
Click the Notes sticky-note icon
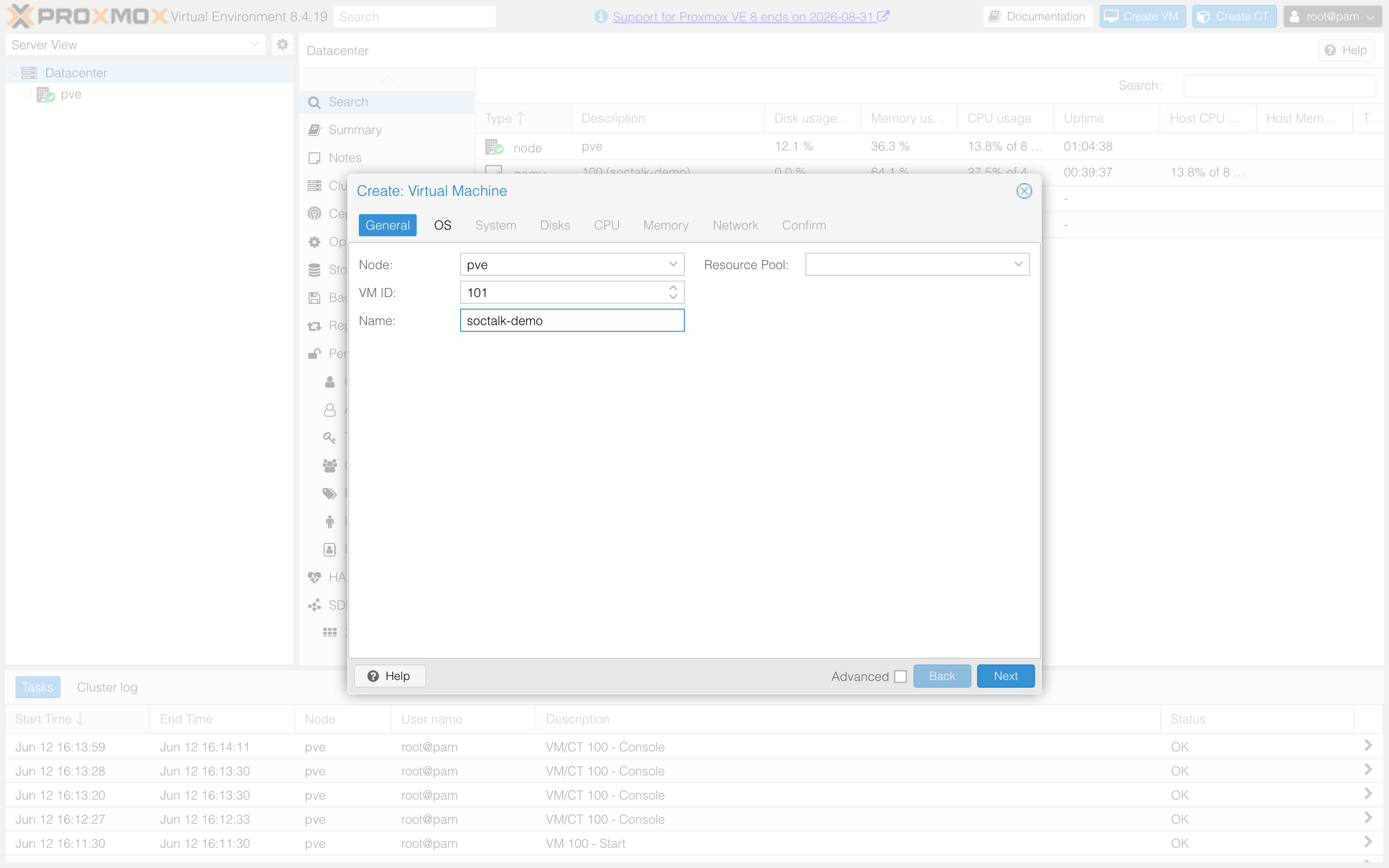[314, 158]
